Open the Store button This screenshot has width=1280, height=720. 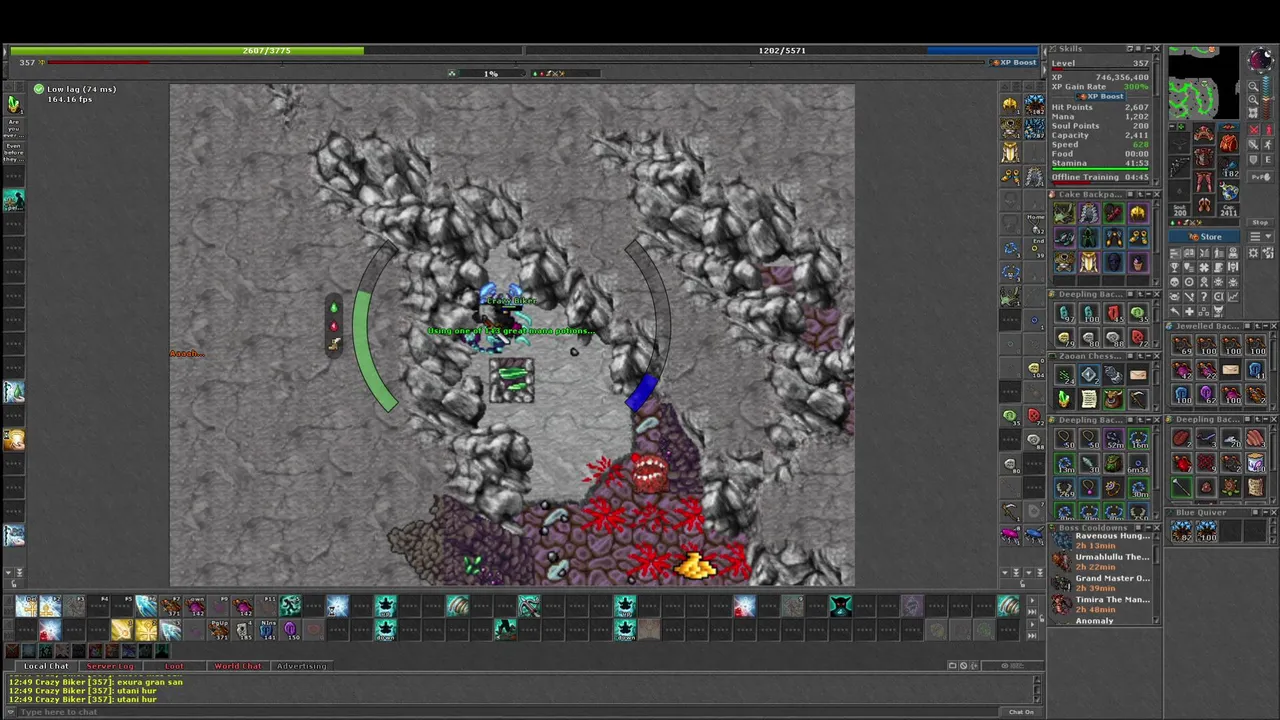[x=1204, y=236]
